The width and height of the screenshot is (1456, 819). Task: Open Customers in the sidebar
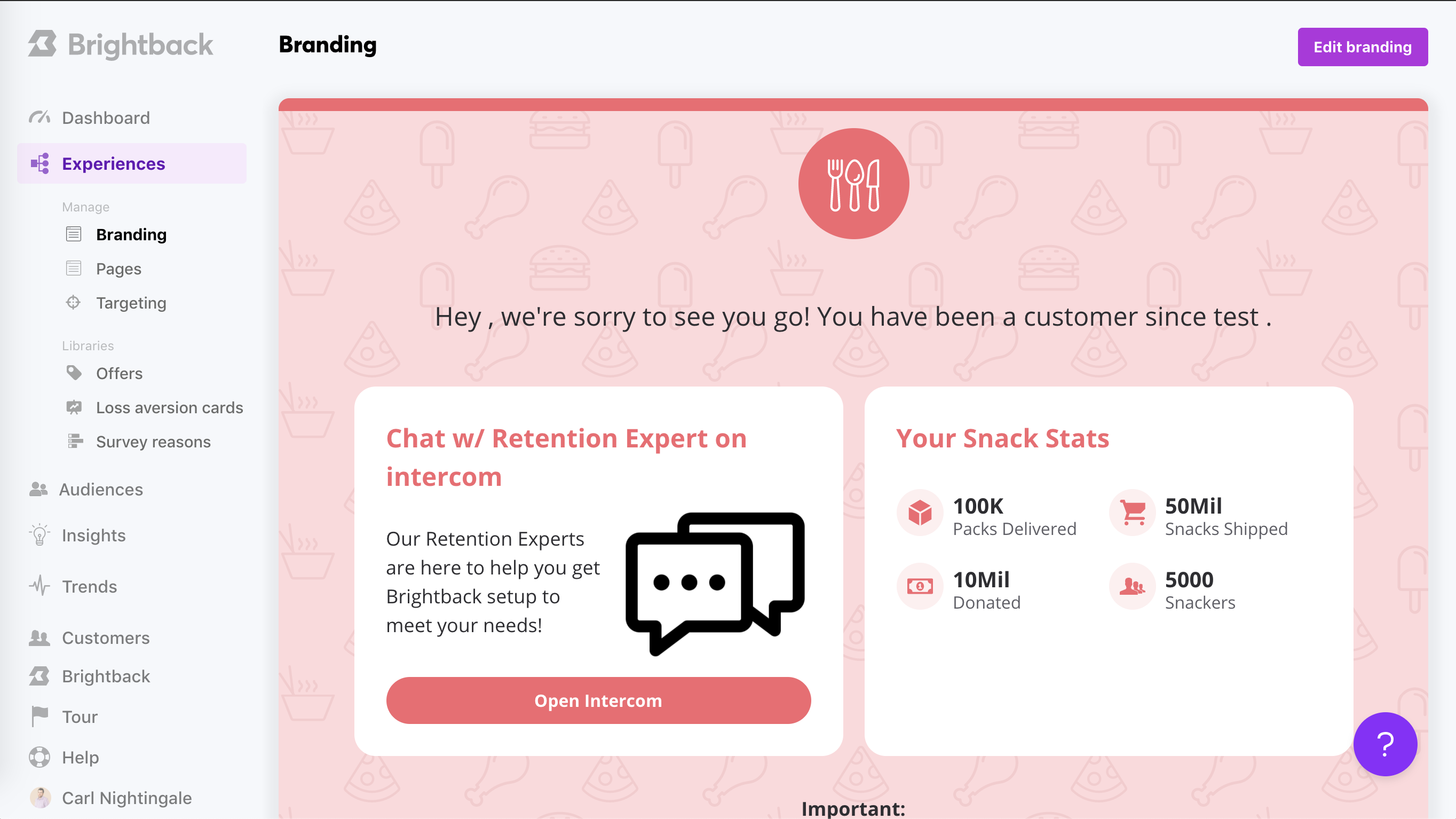tap(106, 637)
